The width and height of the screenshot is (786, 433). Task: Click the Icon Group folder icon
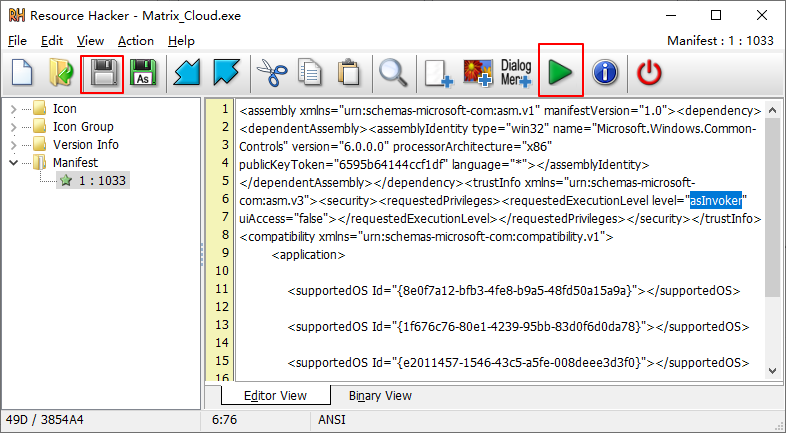pyautogui.click(x=40, y=126)
